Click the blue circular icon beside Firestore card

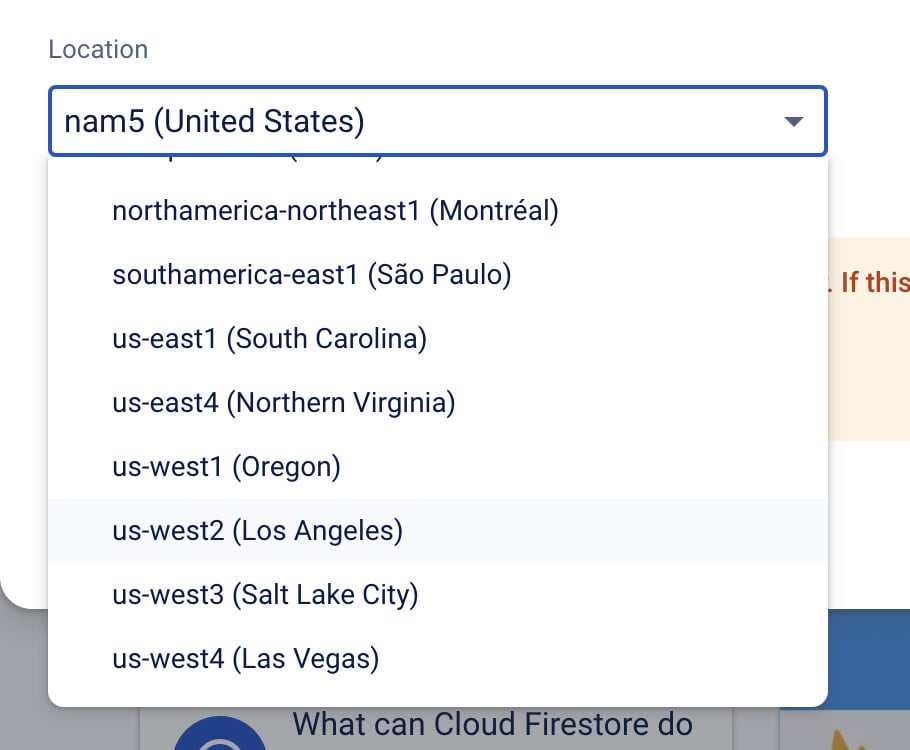pos(219,734)
